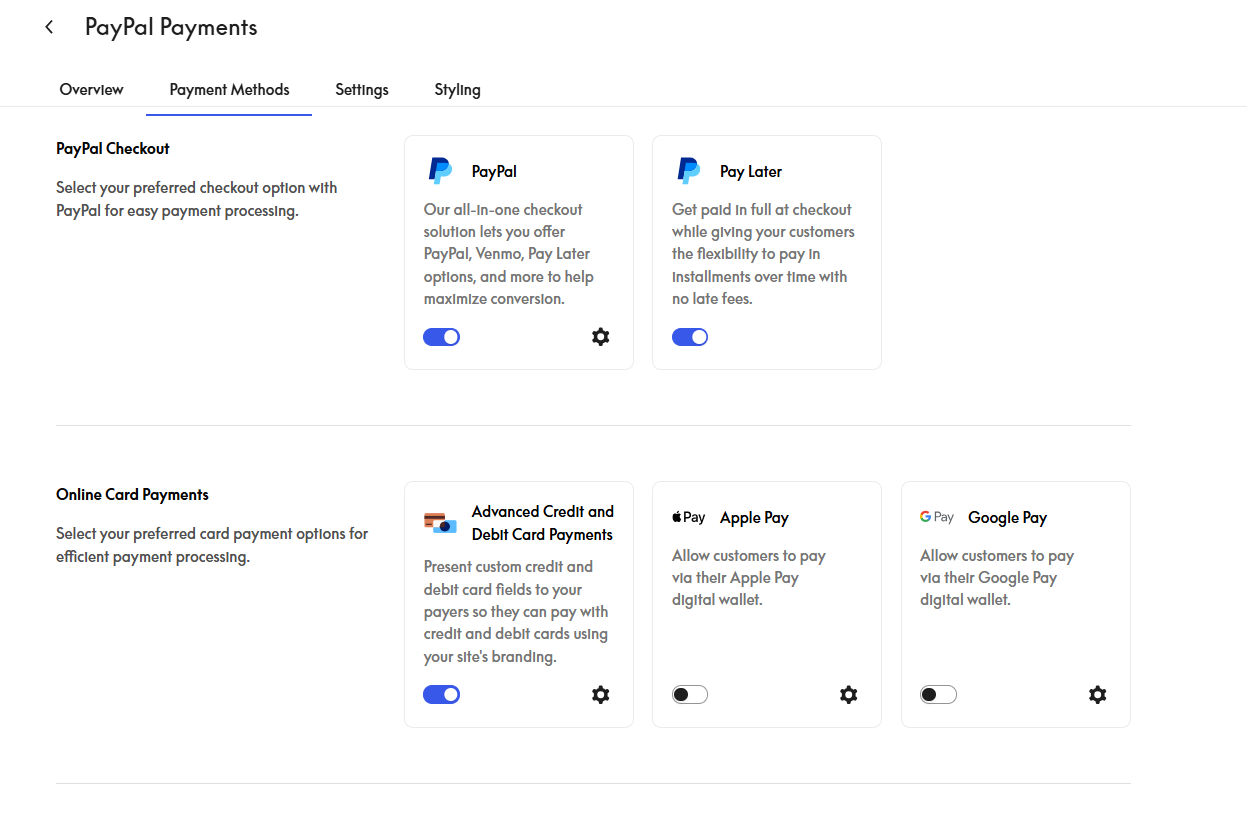Click the 'Our all-in-one checkout solution' description
Image resolution: width=1247 pixels, height=817 pixels.
coord(509,254)
